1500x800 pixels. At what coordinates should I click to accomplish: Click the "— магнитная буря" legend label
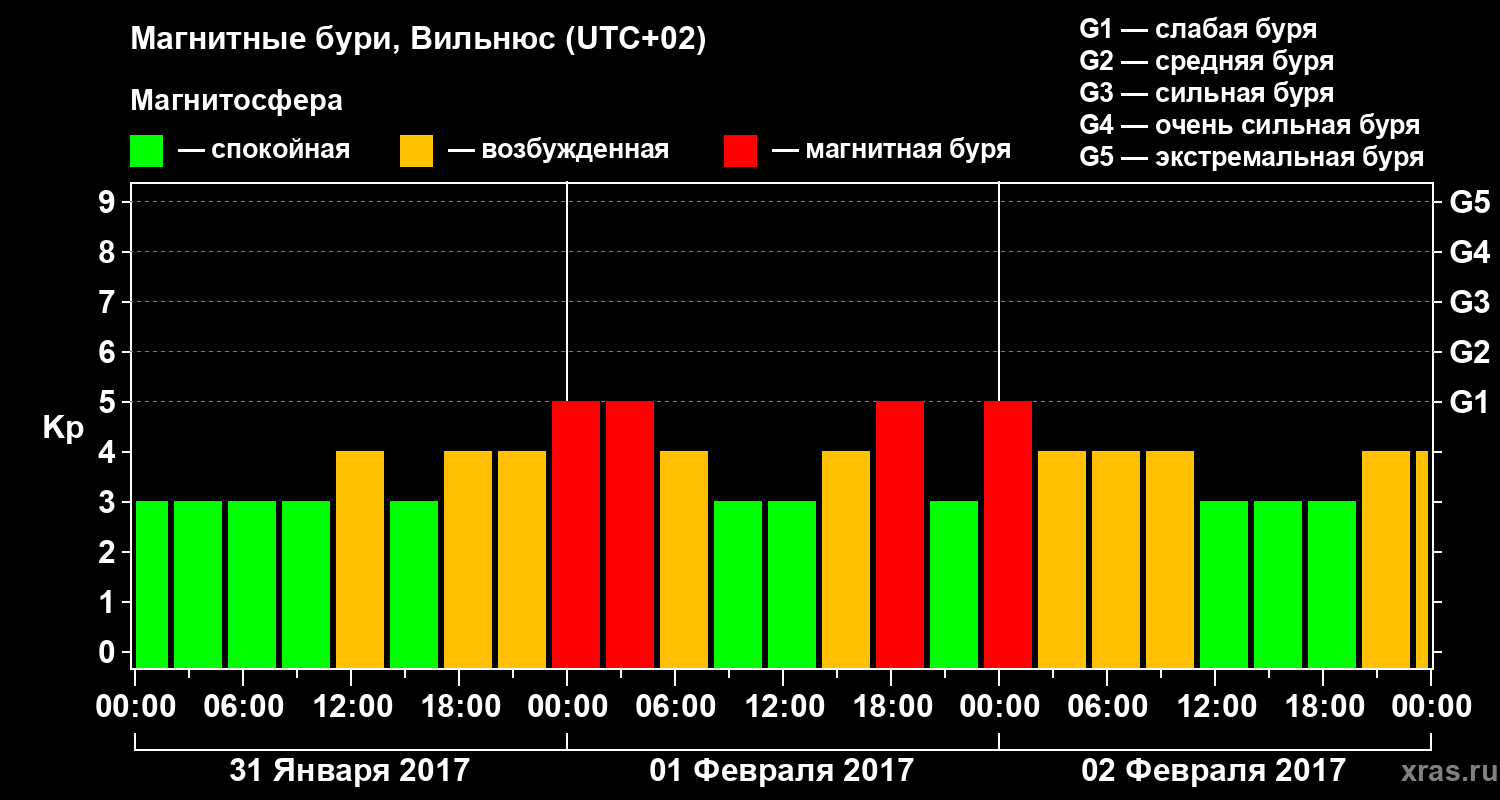click(891, 150)
